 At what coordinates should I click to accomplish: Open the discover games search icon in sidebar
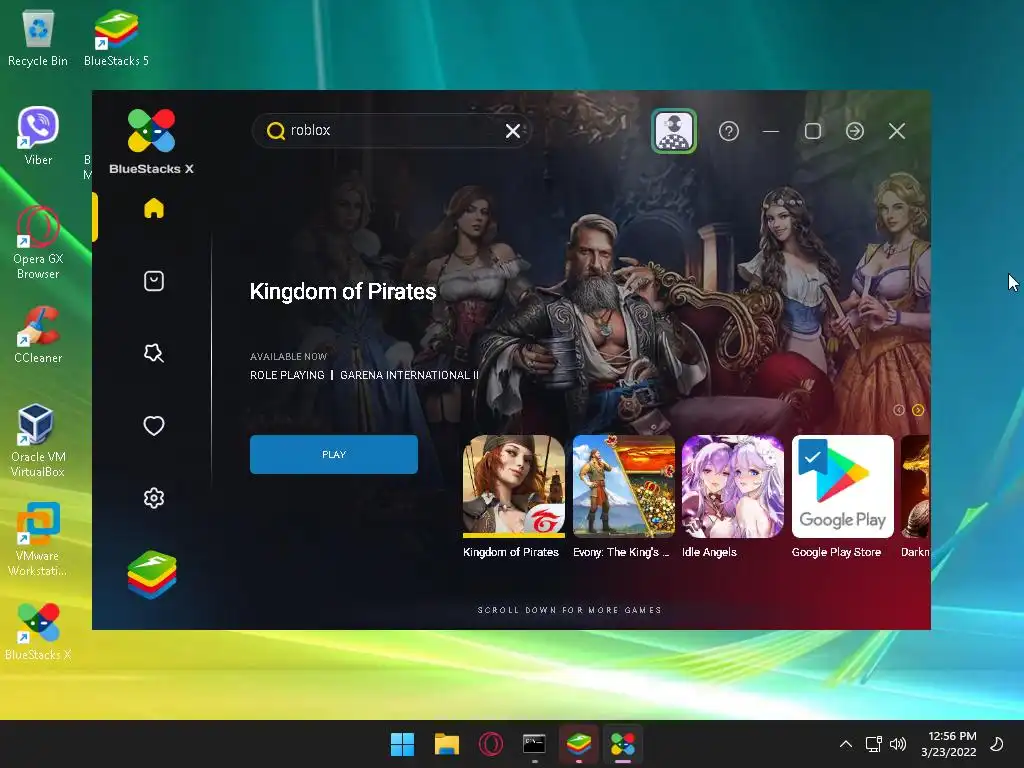click(x=153, y=353)
